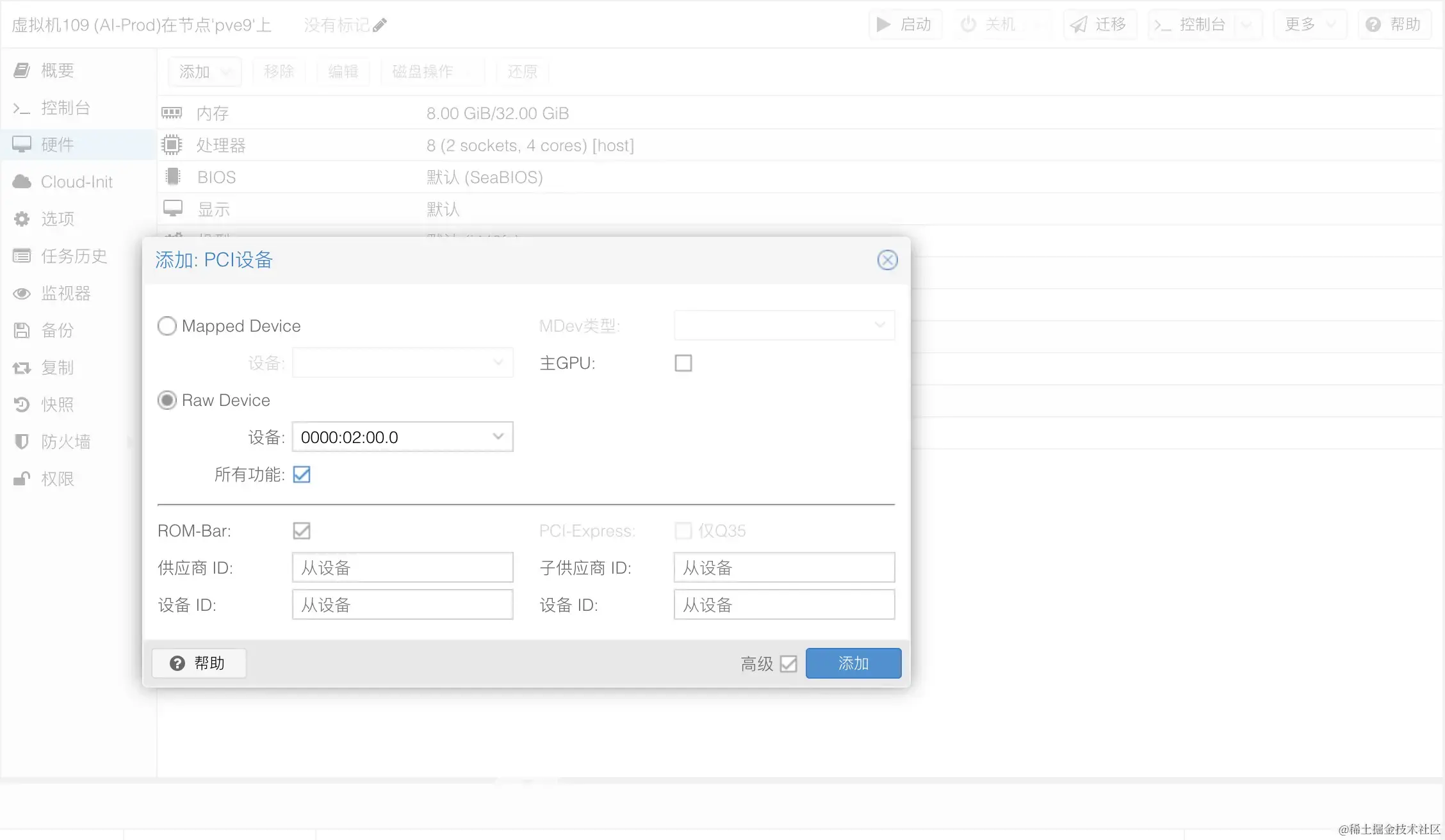Expand the 设备 dropdown for Raw Device

(x=499, y=437)
